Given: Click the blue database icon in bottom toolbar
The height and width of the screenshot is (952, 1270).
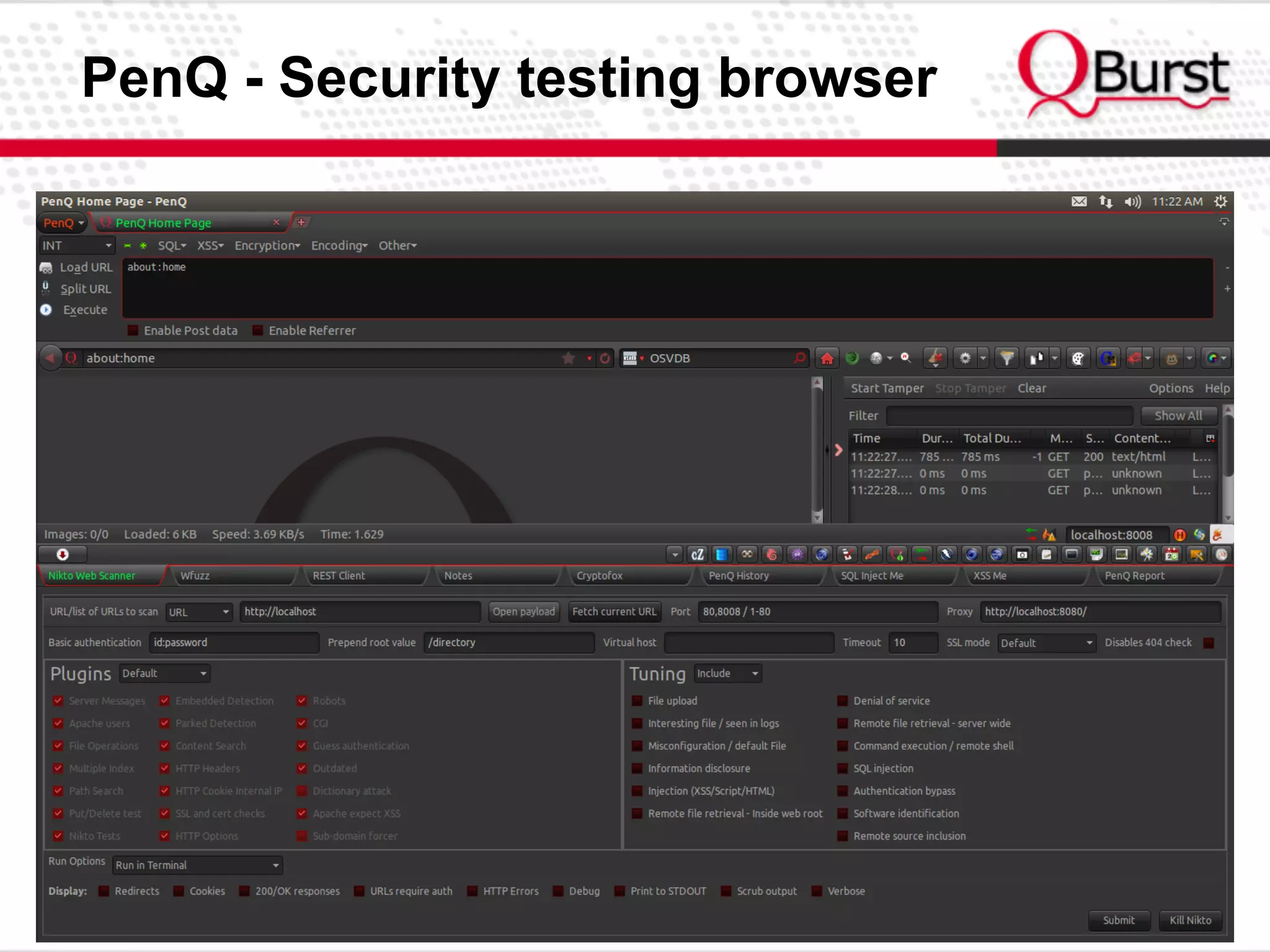Looking at the screenshot, I should pyautogui.click(x=722, y=555).
